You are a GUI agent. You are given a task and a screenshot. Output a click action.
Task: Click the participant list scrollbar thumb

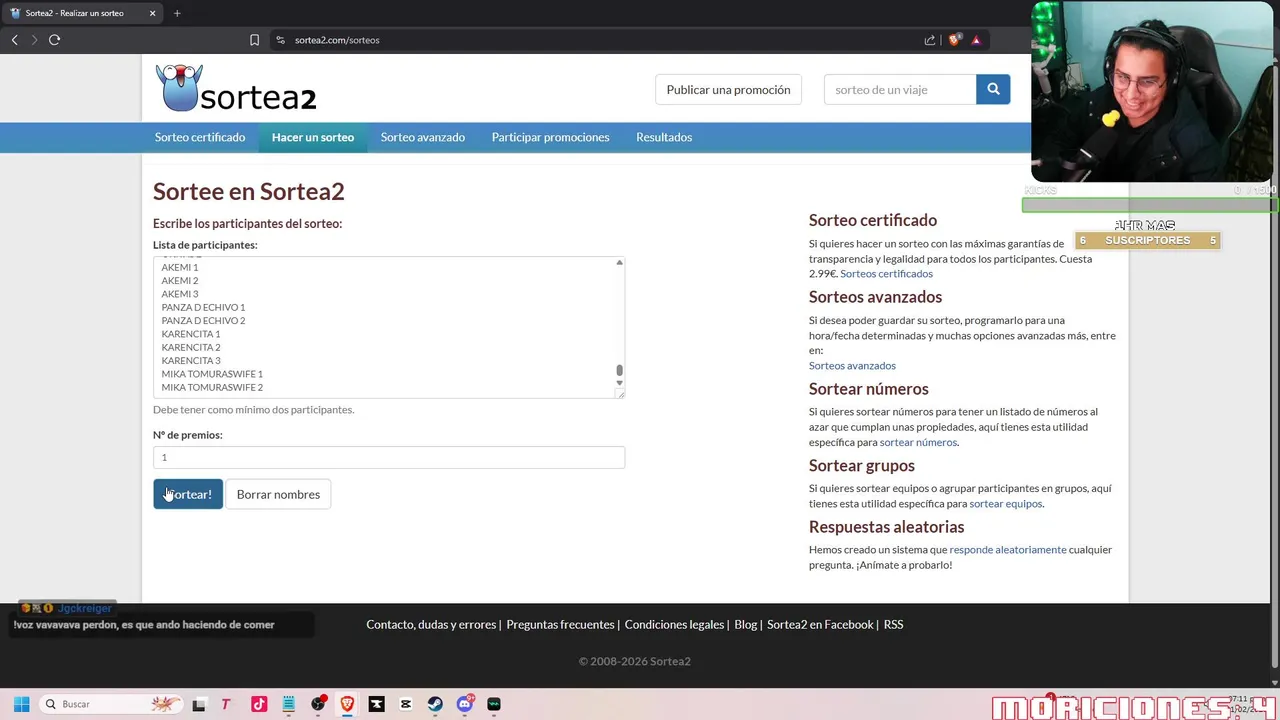click(619, 371)
